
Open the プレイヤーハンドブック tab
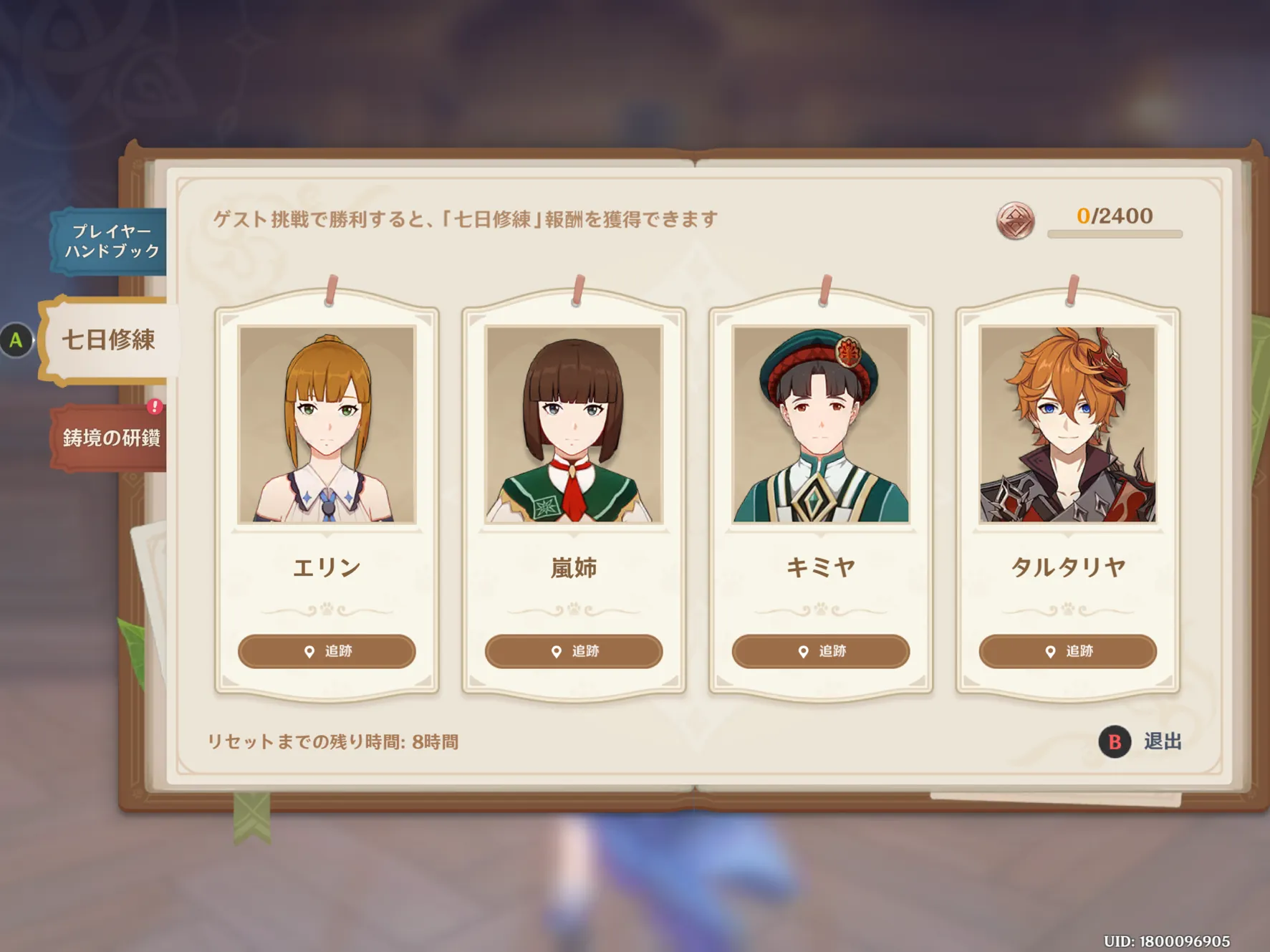click(110, 241)
